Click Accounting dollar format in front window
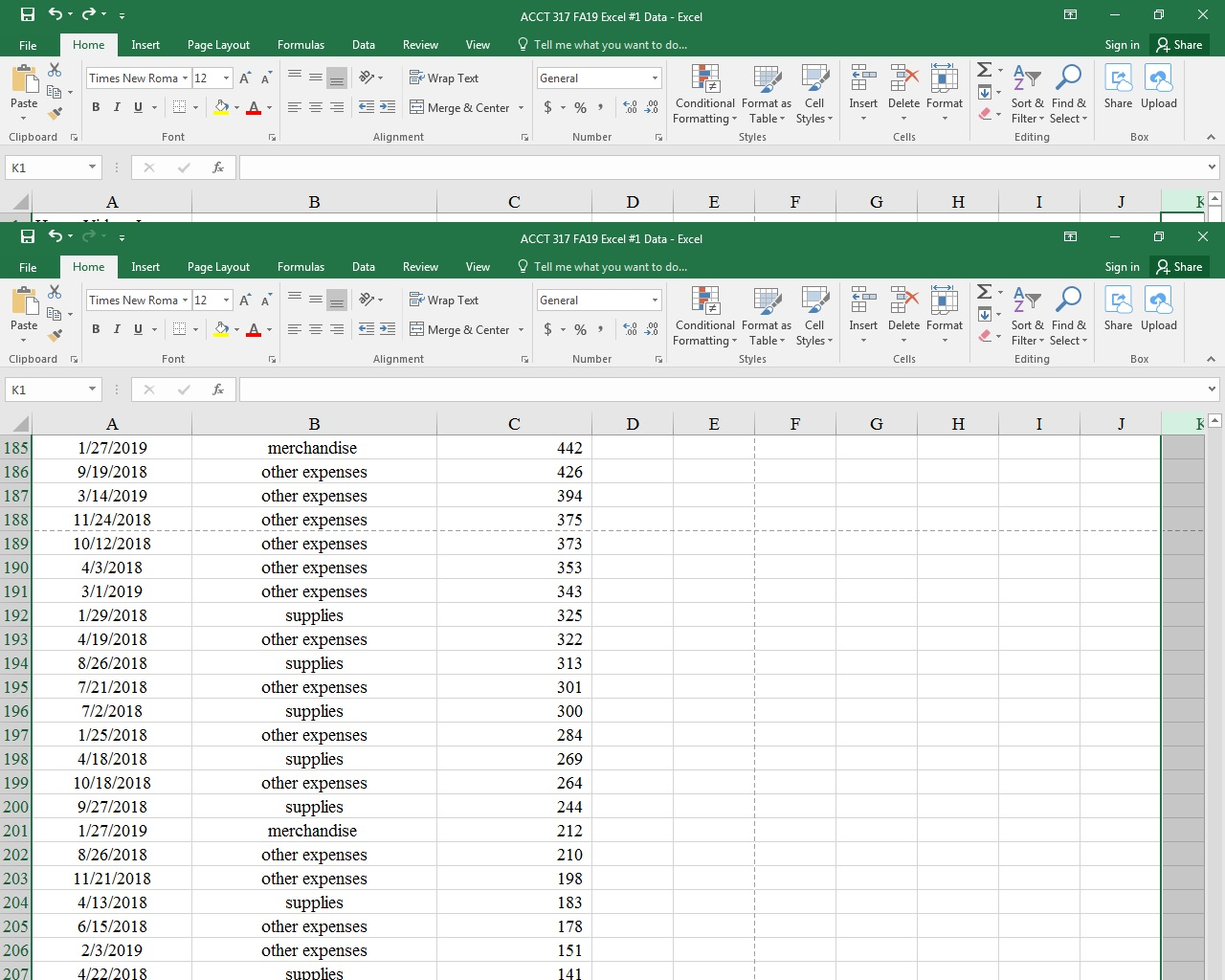Screen dimensions: 1225x980 click(x=547, y=329)
